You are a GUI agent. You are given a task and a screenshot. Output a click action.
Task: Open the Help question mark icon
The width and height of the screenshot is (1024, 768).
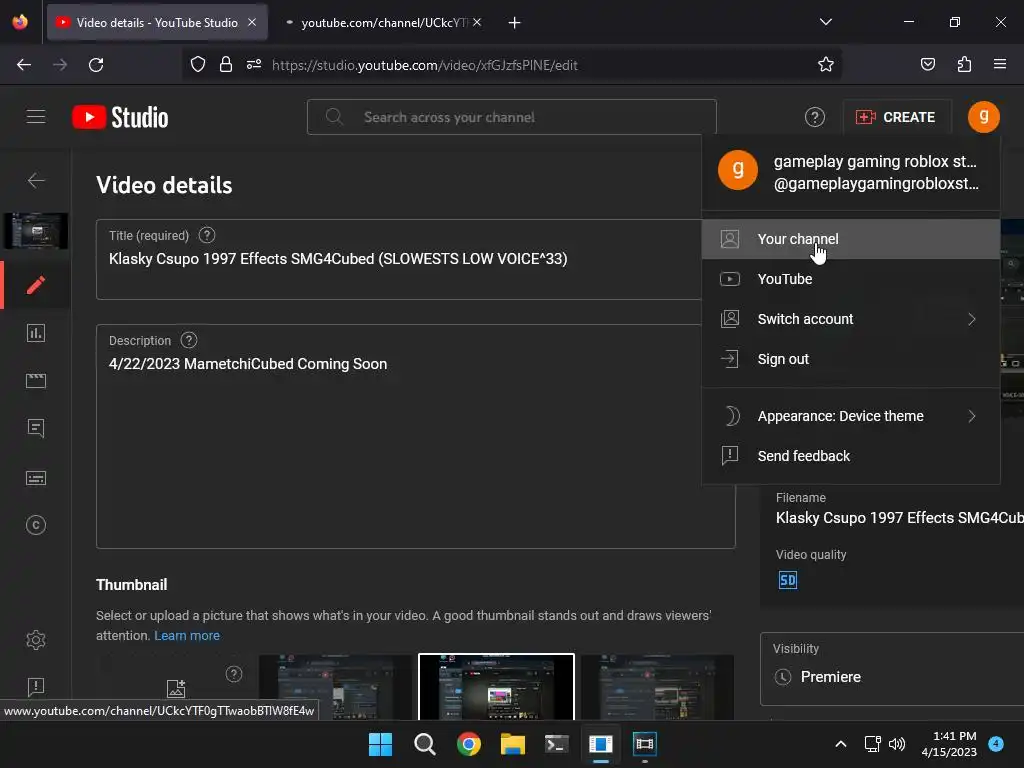pyautogui.click(x=814, y=118)
